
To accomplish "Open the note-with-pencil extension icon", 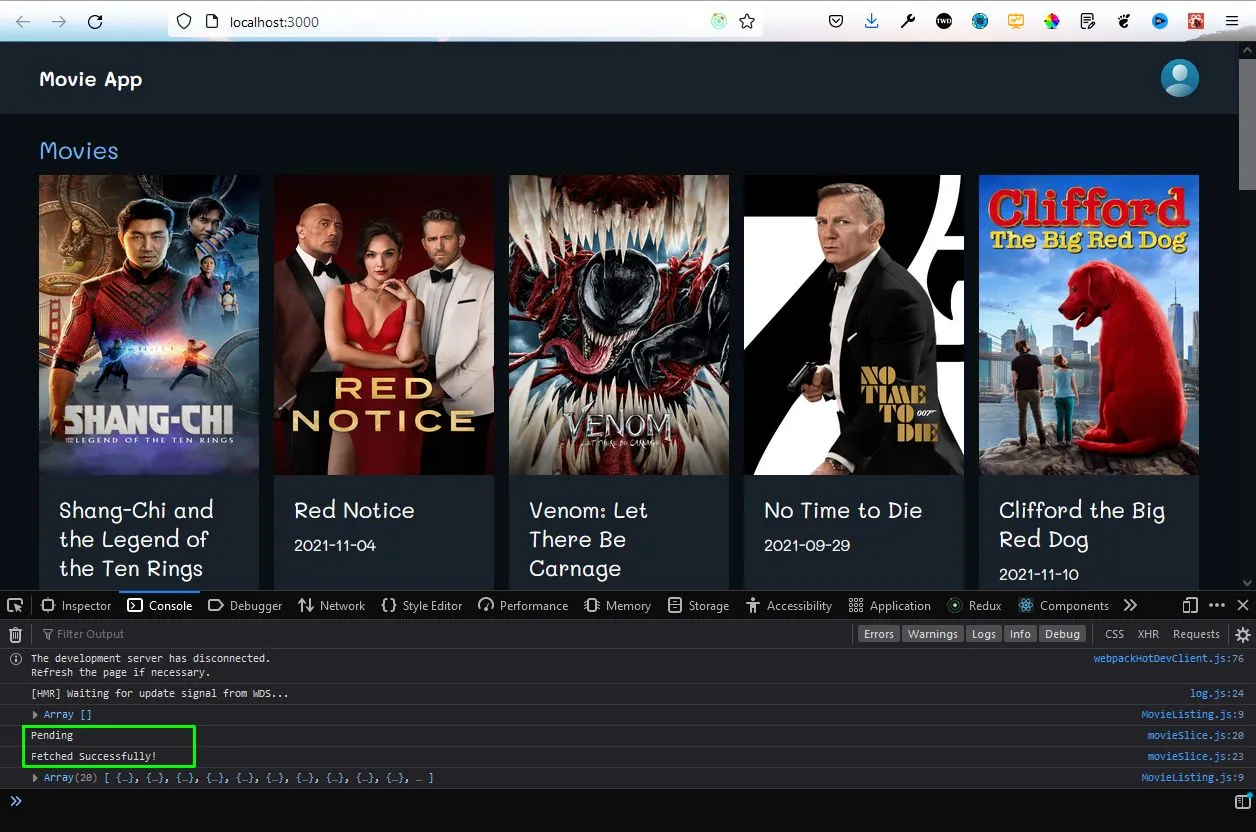I will pyautogui.click(x=1088, y=21).
